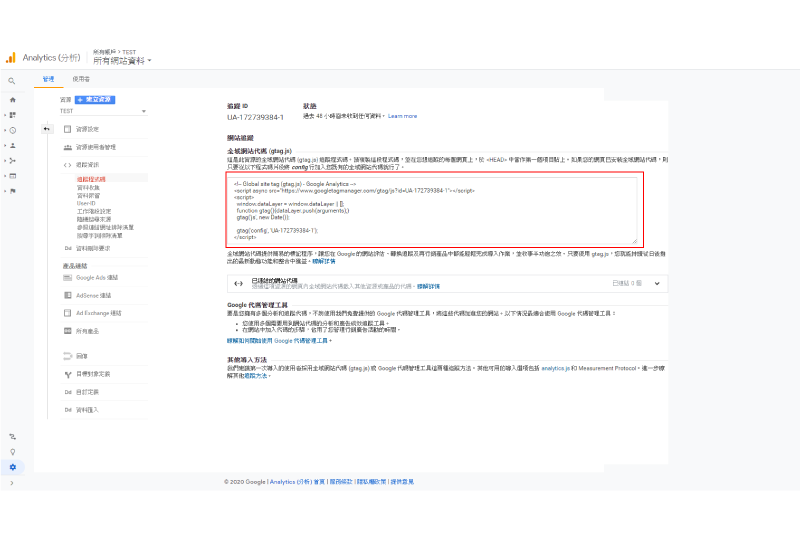Open 所有產品 all products row
This screenshot has height=560, width=800.
104,331
